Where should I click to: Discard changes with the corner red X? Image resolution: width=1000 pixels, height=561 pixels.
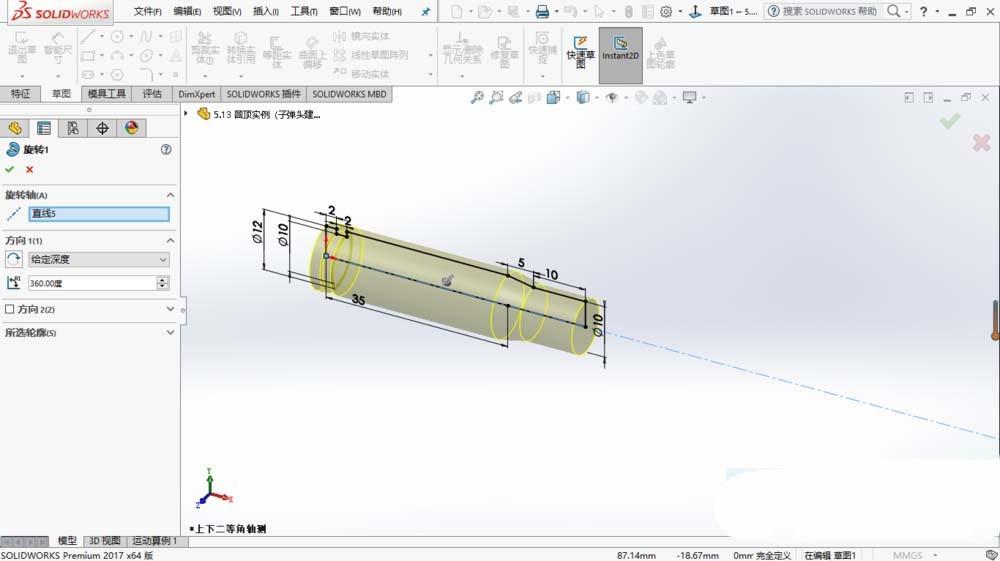982,142
